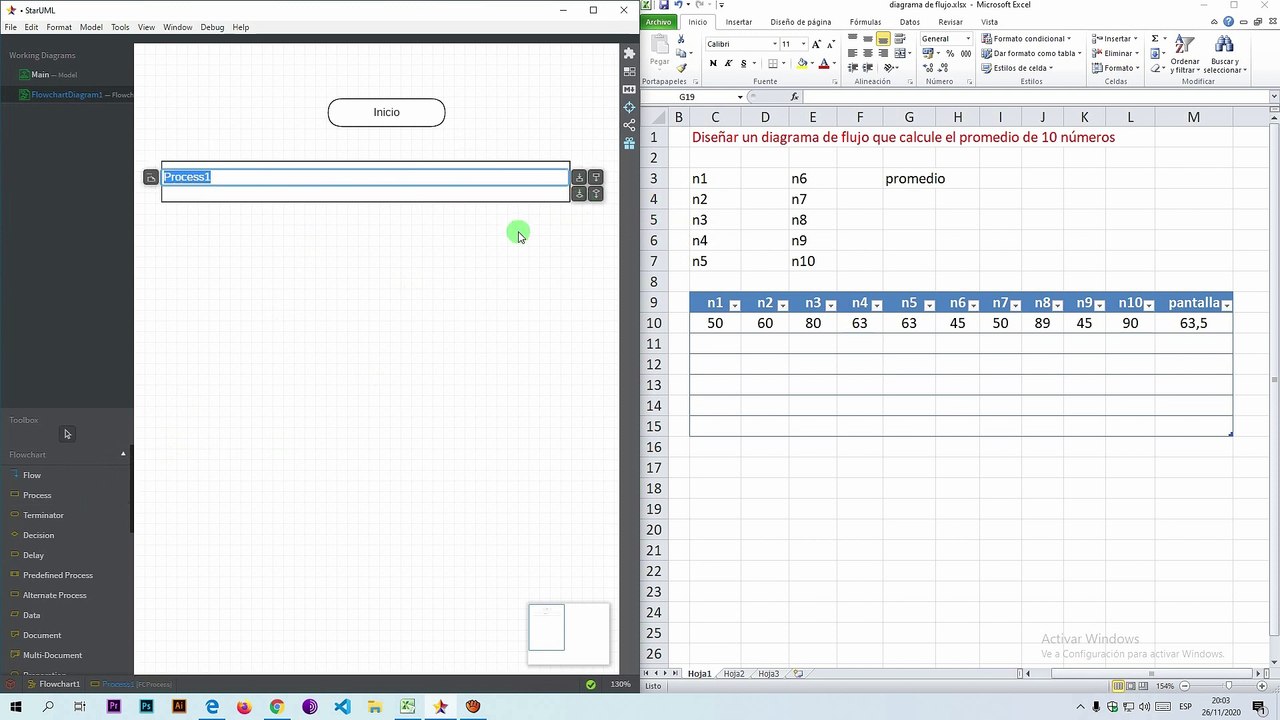Activate the StarUML select pointer tool

click(x=67, y=434)
